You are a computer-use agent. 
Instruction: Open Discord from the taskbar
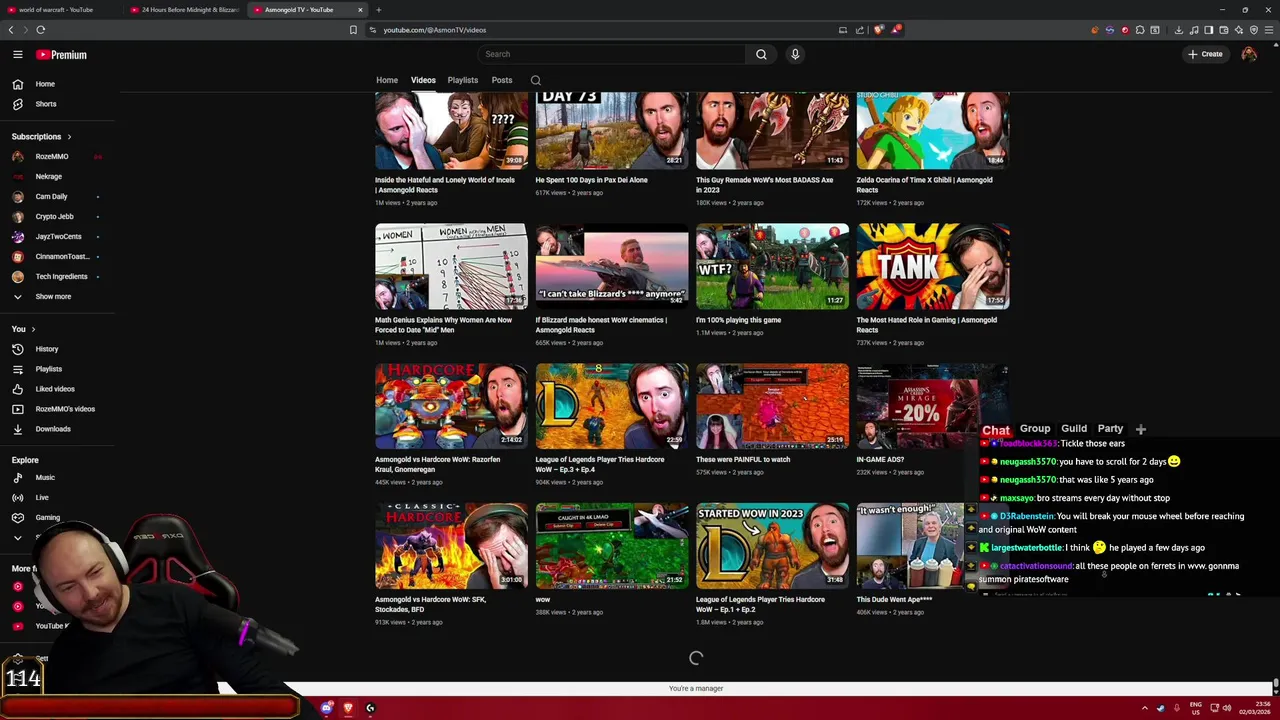pyautogui.click(x=326, y=708)
